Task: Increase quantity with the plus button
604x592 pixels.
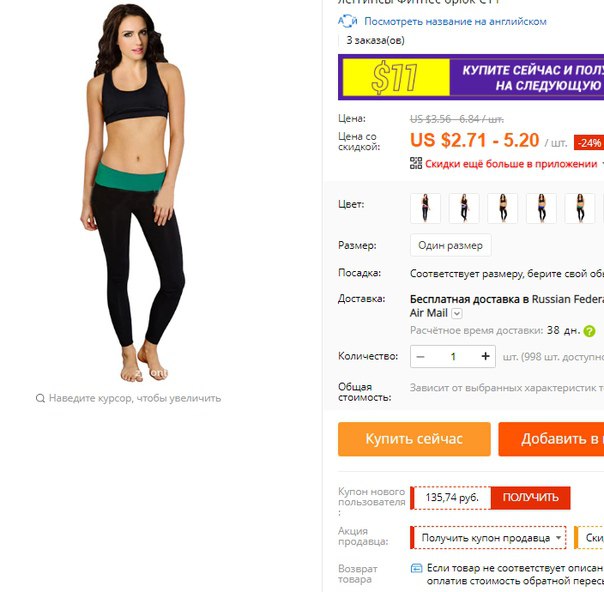Action: [485, 356]
